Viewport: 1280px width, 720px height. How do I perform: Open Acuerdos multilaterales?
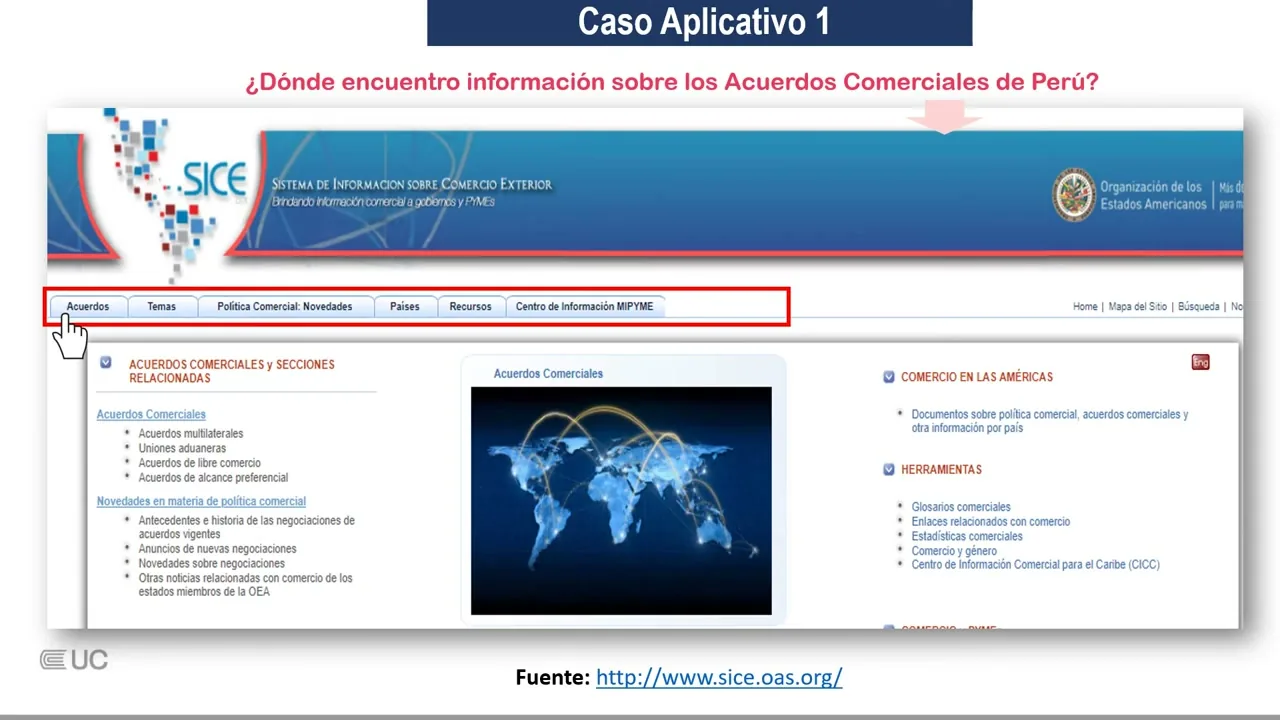coord(191,433)
